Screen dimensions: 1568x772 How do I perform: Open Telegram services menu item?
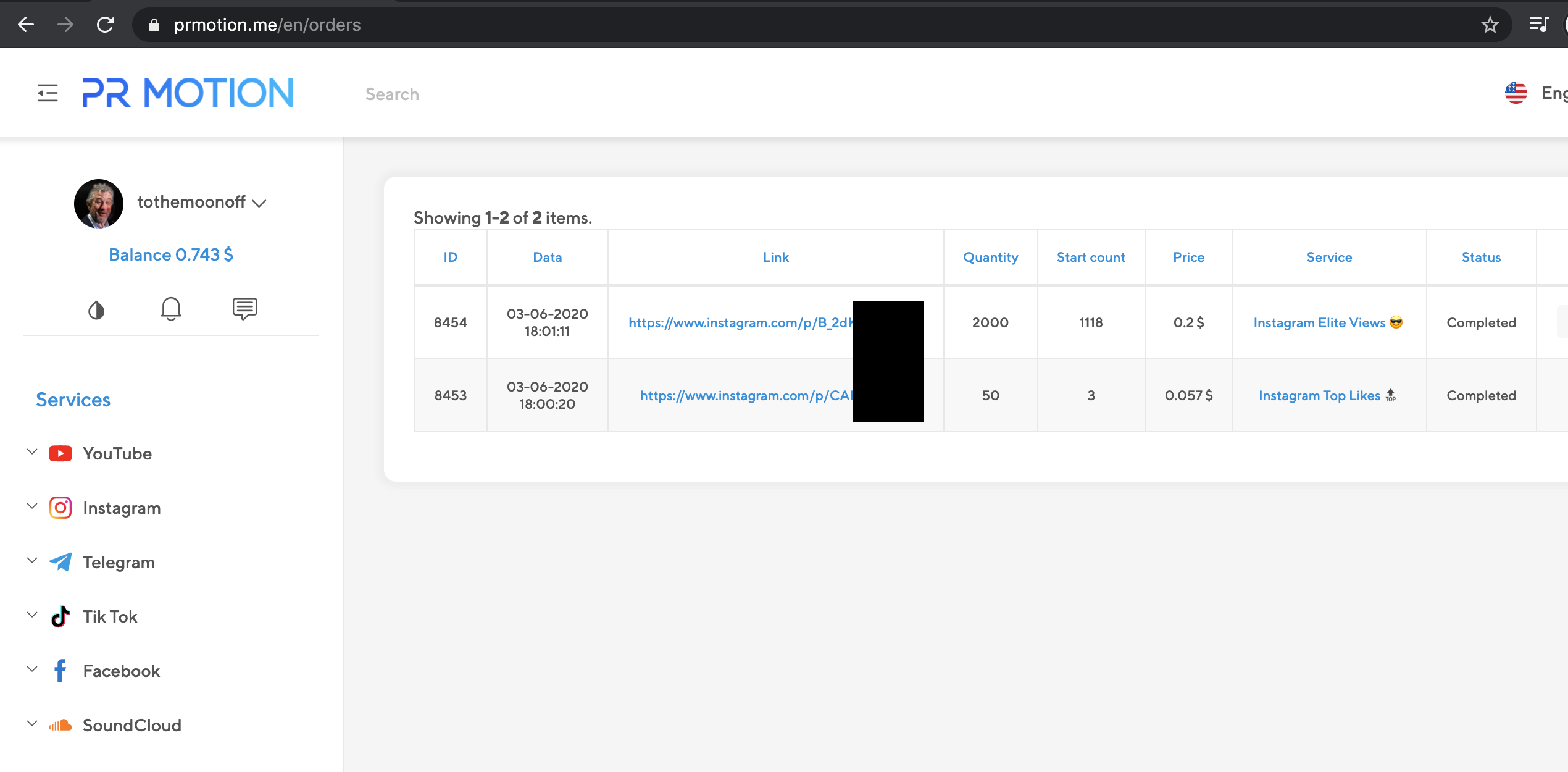pyautogui.click(x=119, y=562)
